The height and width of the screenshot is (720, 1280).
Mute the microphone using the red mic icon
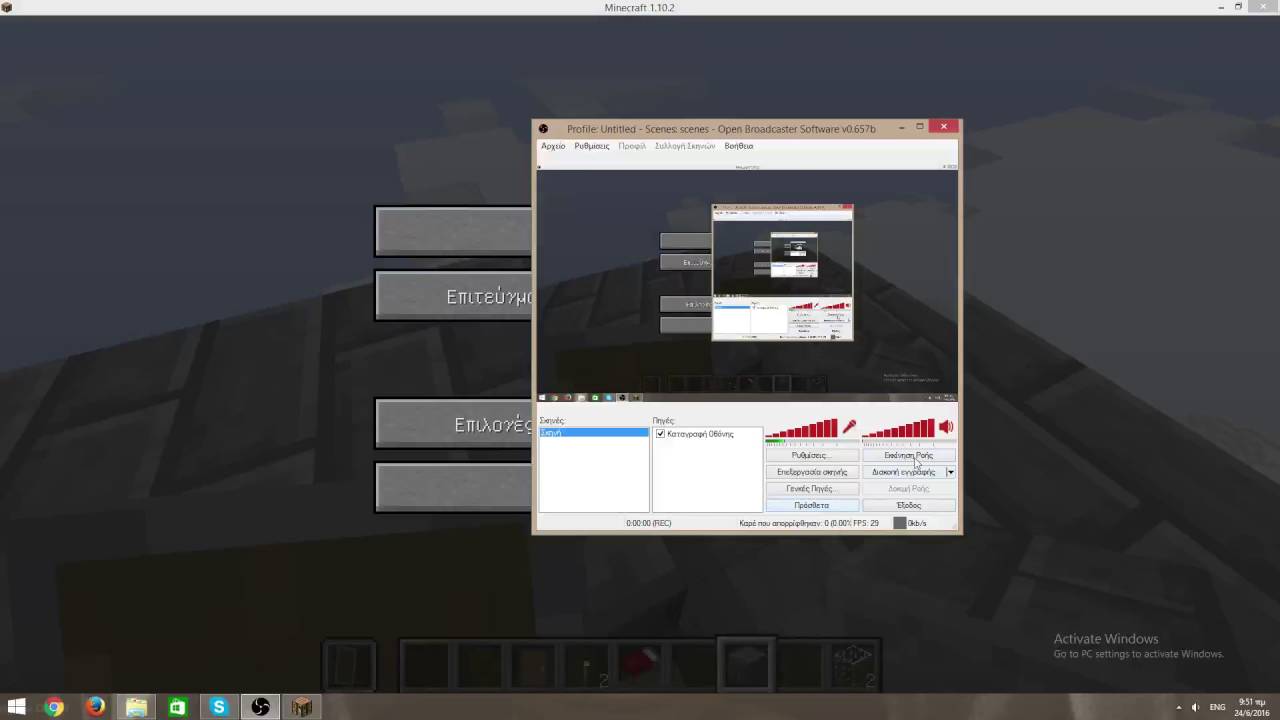pos(849,428)
